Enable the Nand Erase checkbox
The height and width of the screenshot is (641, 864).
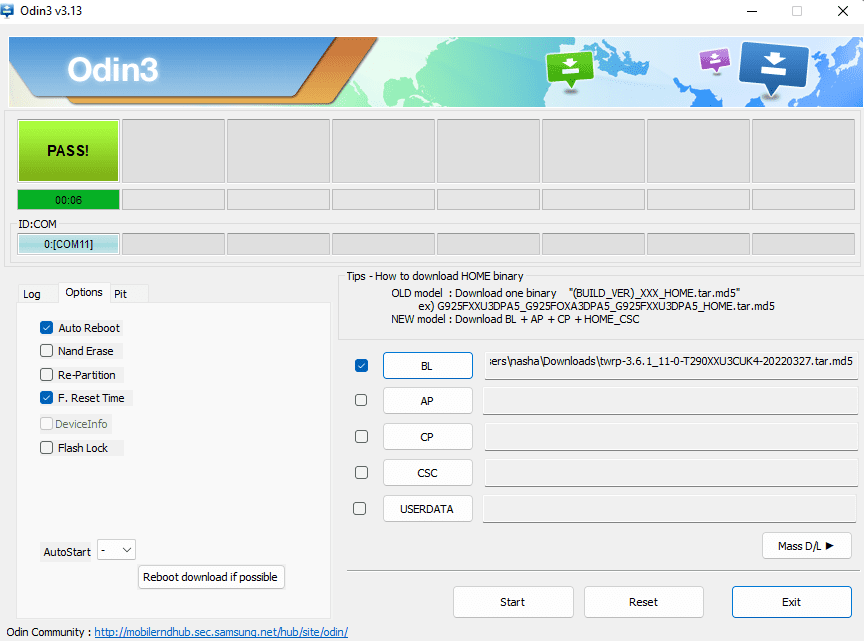47,351
